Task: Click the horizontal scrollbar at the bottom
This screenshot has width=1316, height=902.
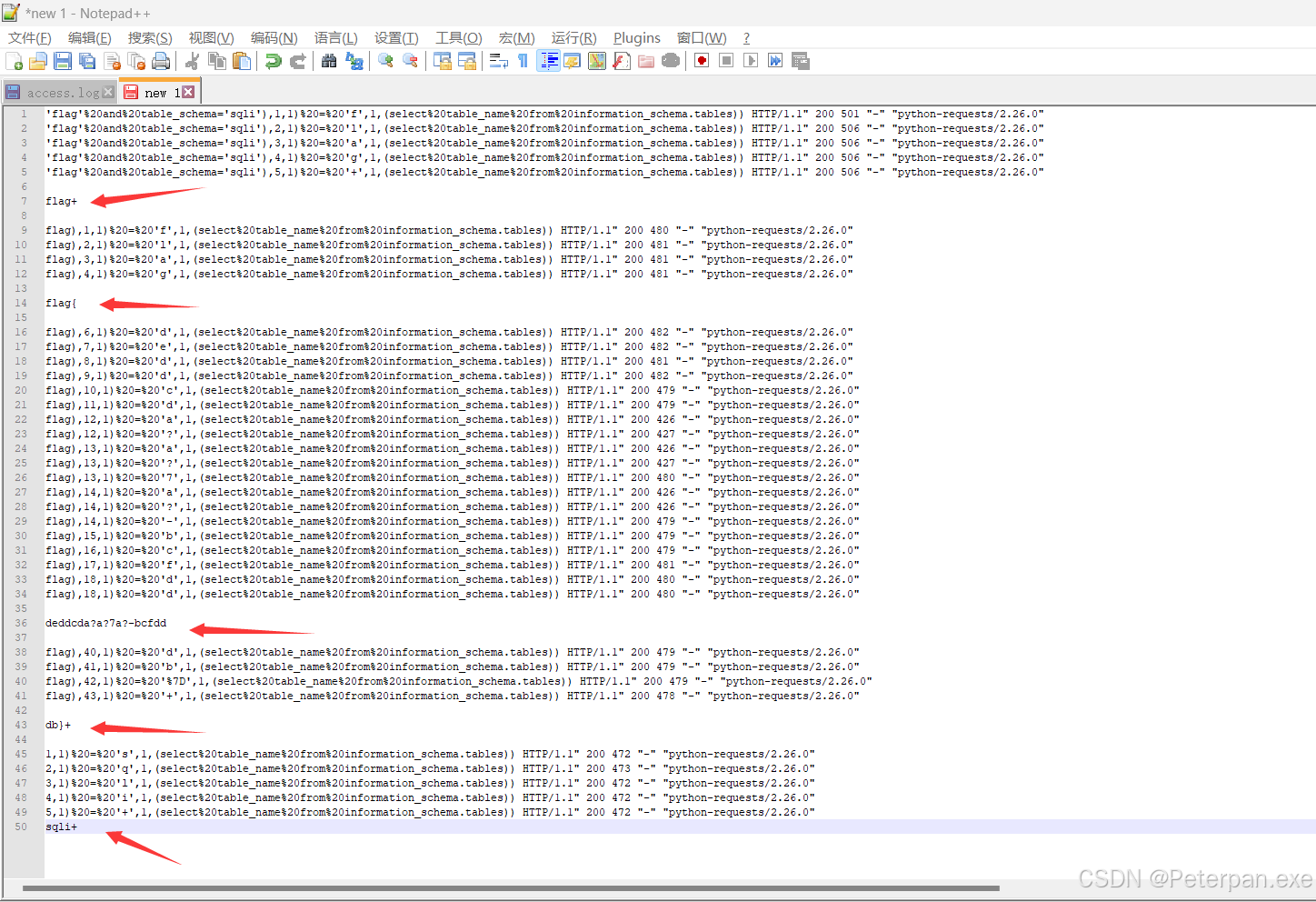Action: (x=511, y=887)
